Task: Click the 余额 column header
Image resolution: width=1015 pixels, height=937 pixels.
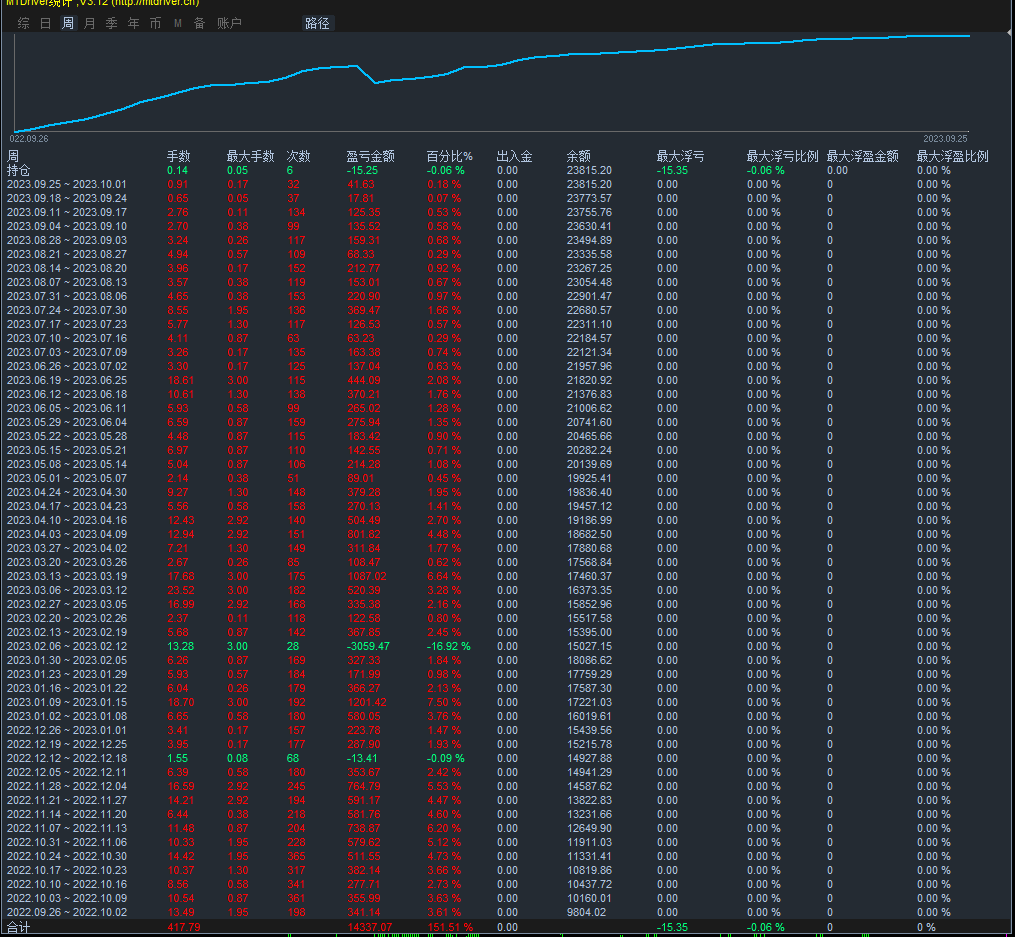Action: point(579,156)
